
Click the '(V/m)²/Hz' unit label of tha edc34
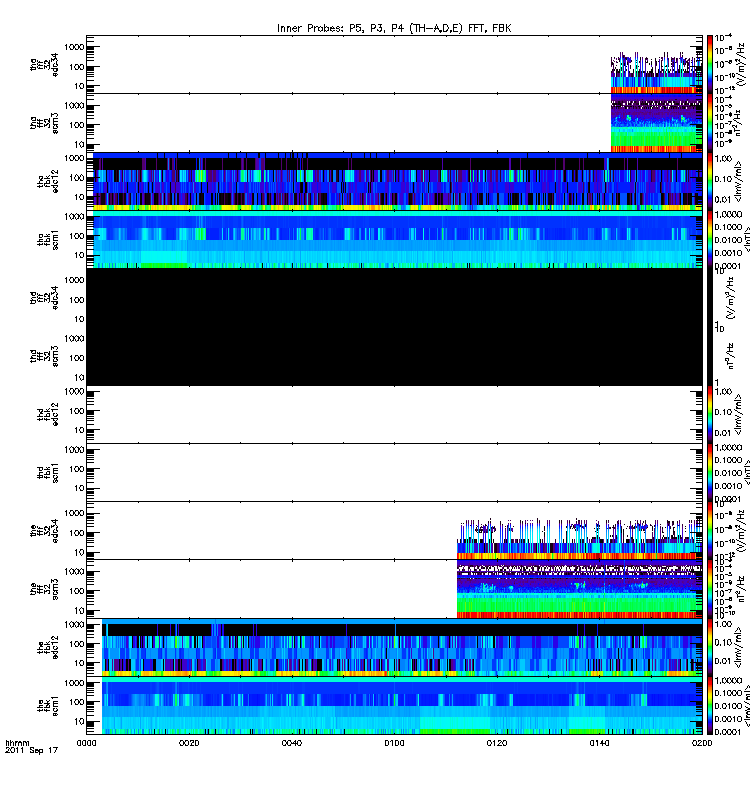coord(742,64)
